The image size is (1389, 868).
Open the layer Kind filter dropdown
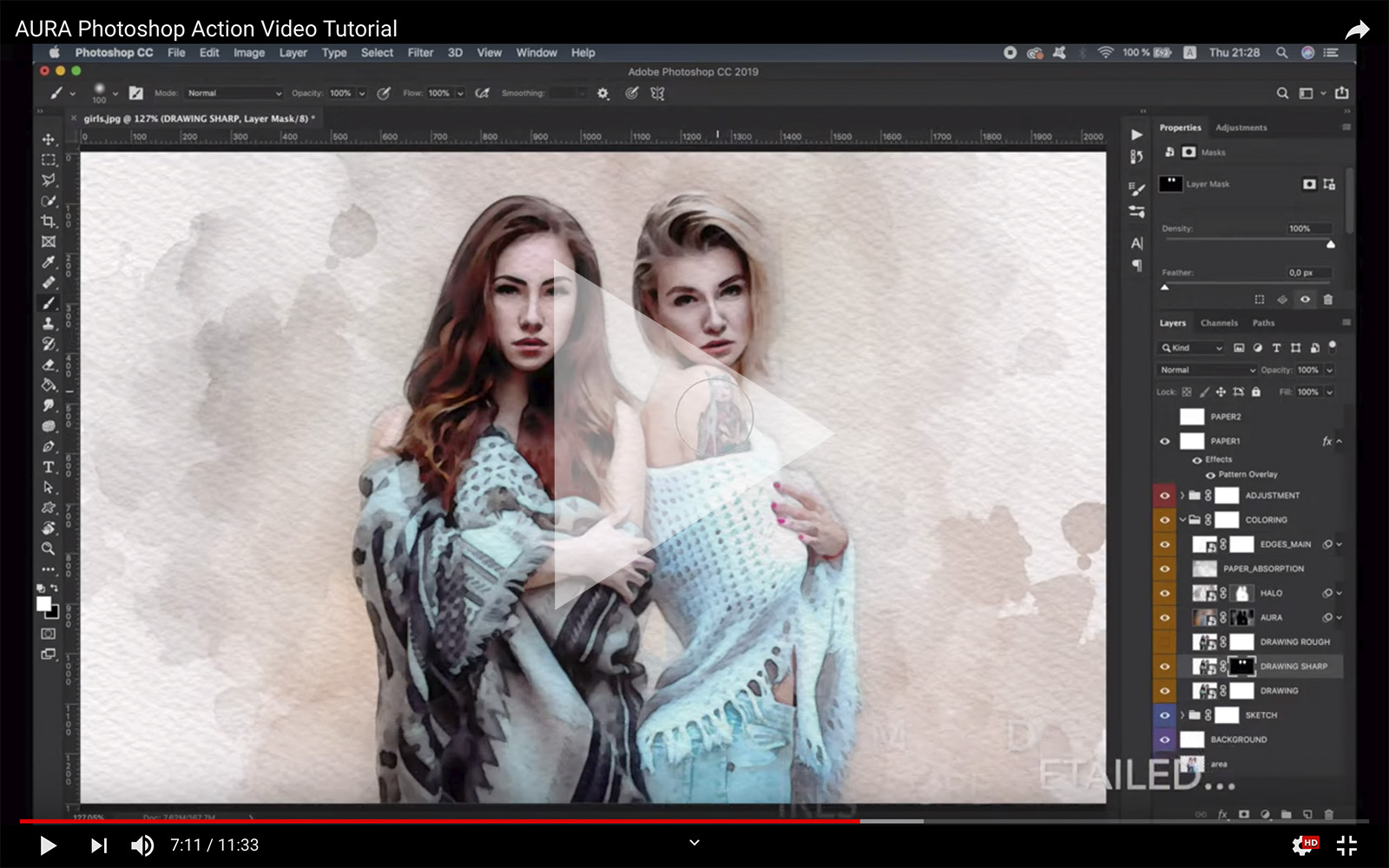(1192, 348)
